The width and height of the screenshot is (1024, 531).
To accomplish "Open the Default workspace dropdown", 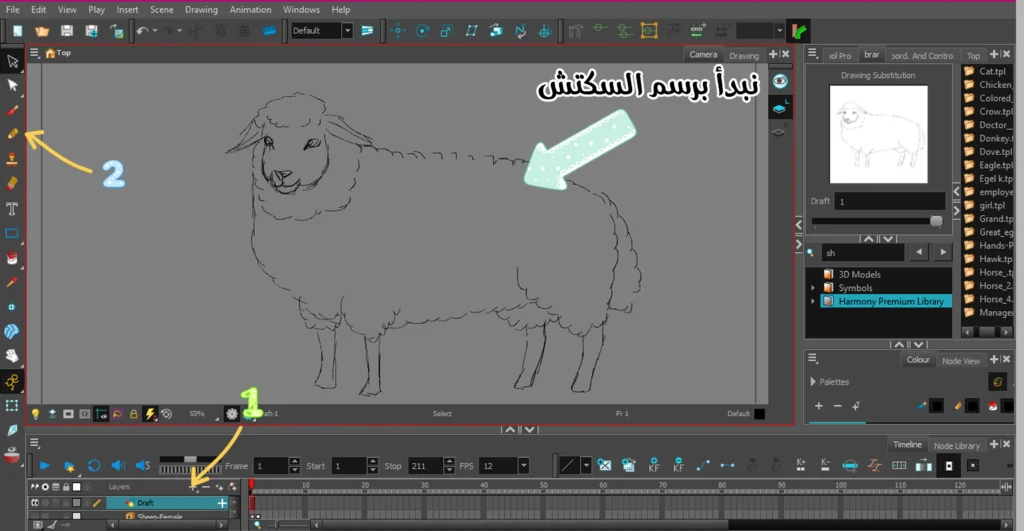I will click(x=347, y=31).
